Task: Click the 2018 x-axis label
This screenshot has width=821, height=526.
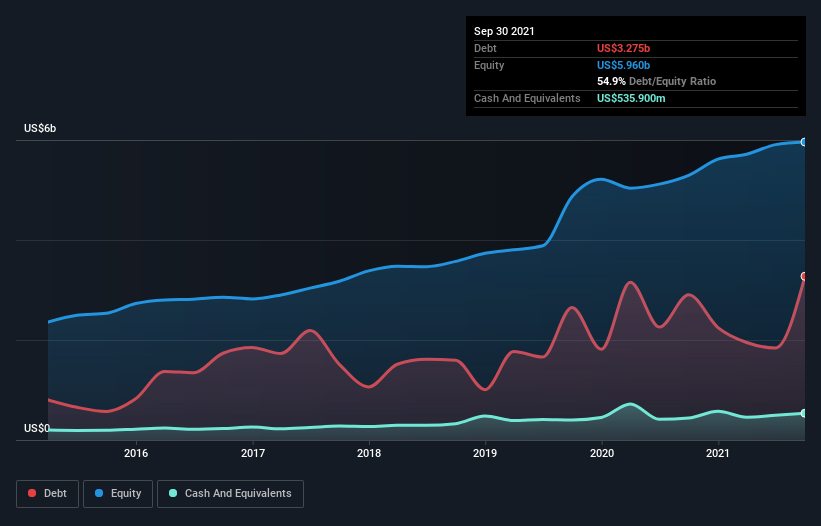Action: [369, 453]
